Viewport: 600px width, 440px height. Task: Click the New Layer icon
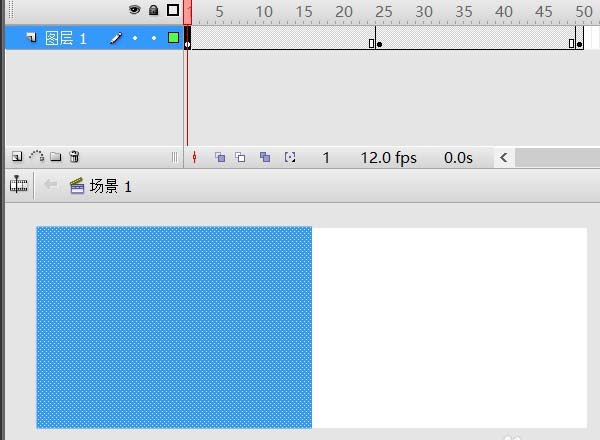click(x=17, y=156)
